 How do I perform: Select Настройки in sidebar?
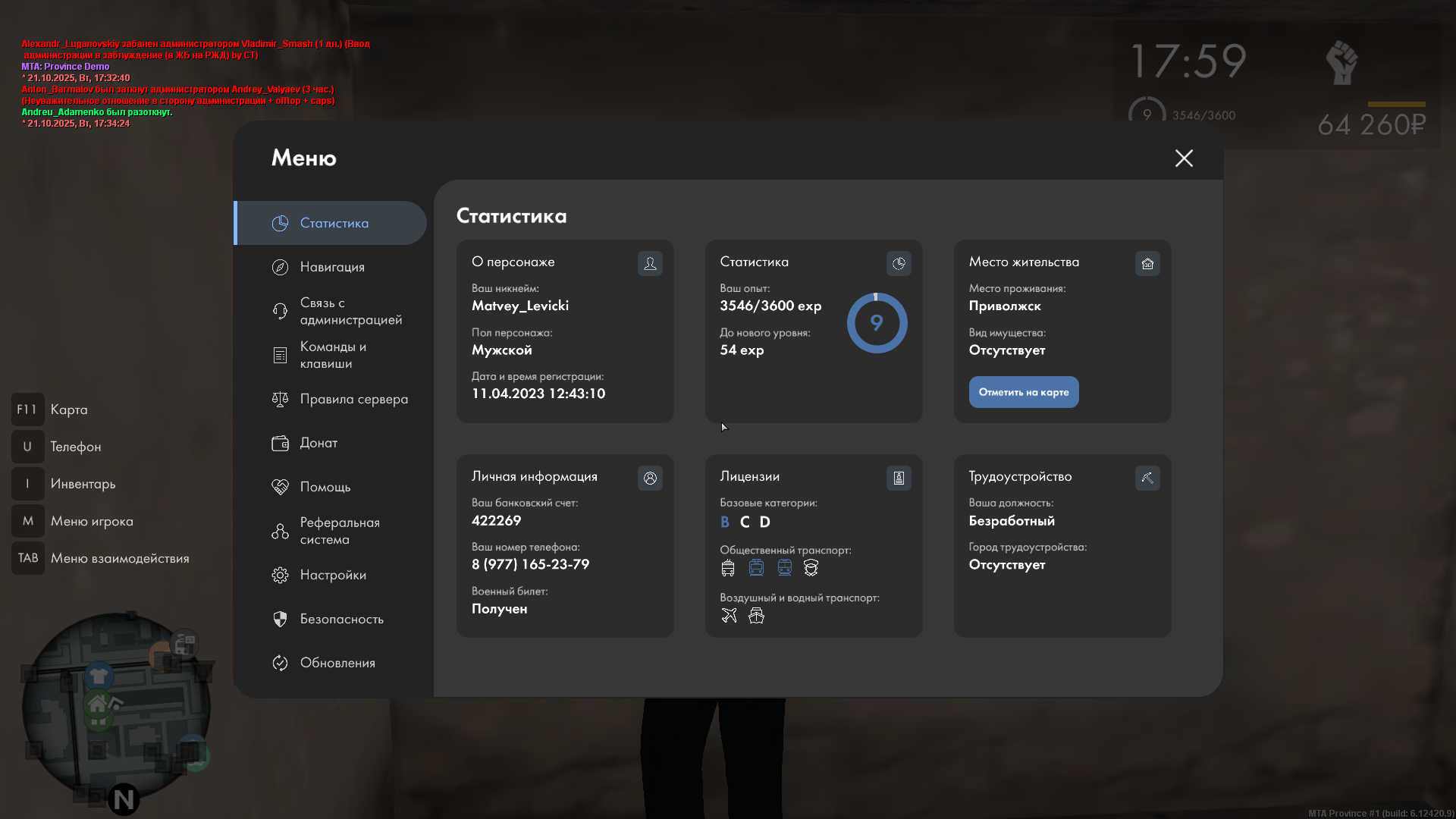[x=333, y=575]
